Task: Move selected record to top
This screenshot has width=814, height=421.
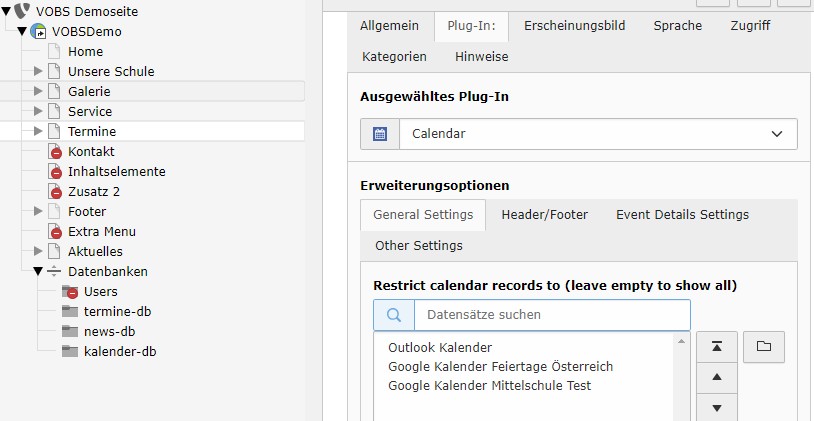Action: [x=715, y=347]
